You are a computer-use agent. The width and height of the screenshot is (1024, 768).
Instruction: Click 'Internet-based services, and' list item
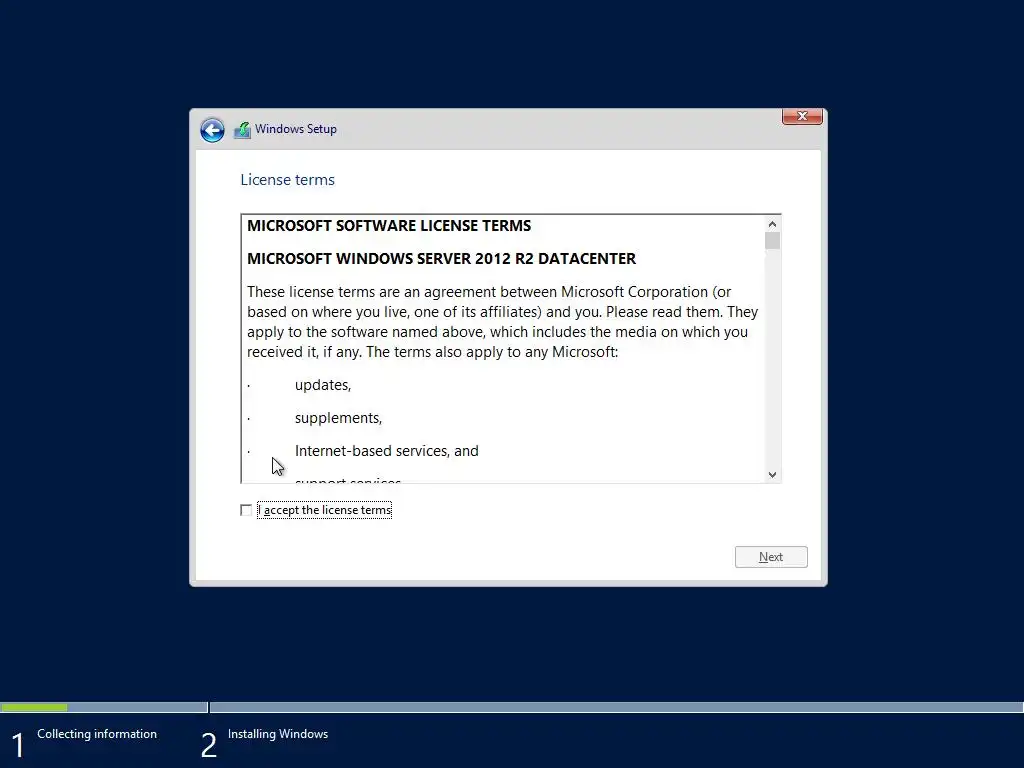(x=387, y=451)
